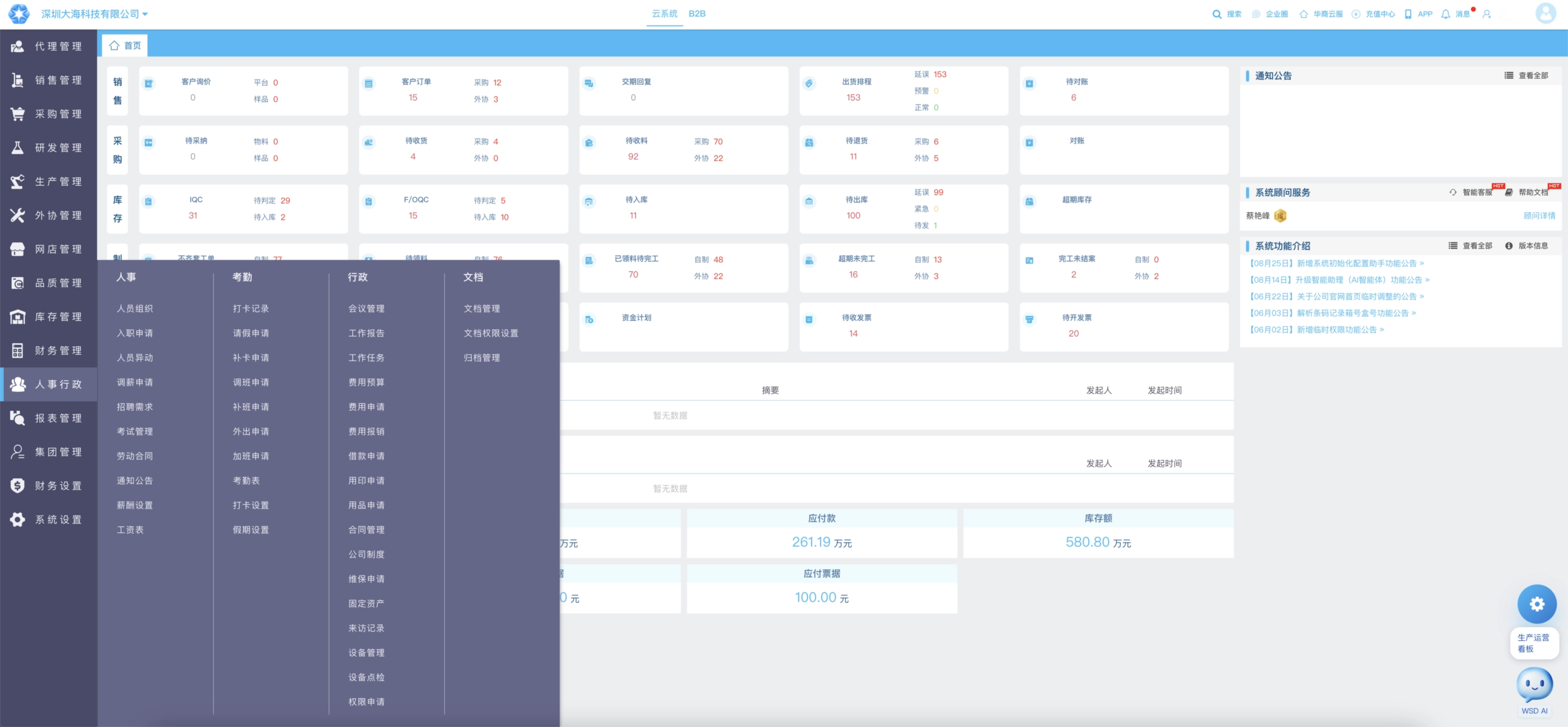The image size is (1568, 727).
Task: Switch to the B2B tab
Action: [x=697, y=14]
